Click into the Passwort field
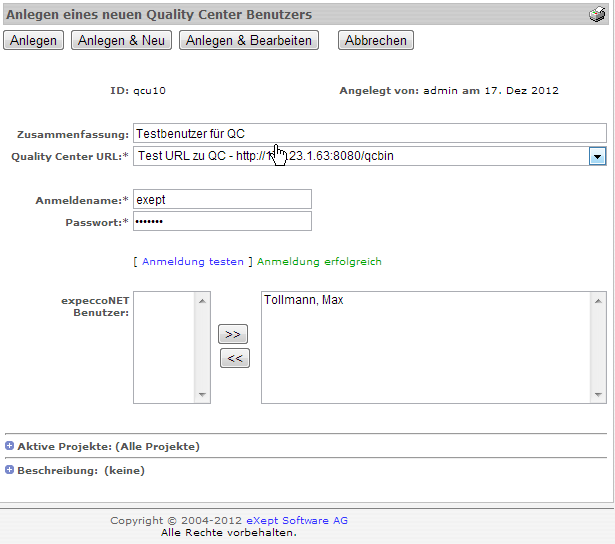 click(222, 221)
